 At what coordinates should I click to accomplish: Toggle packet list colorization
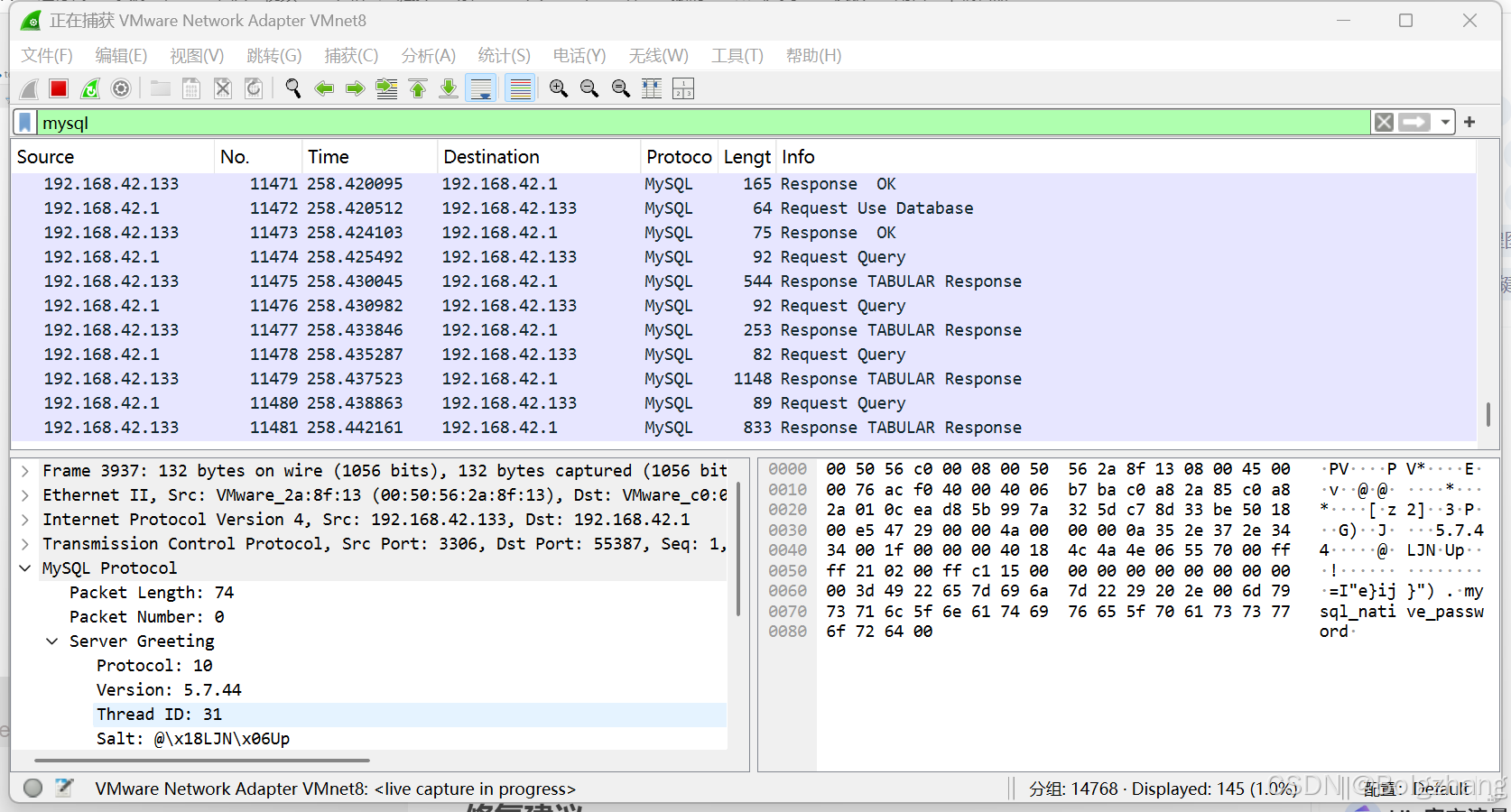[520, 88]
